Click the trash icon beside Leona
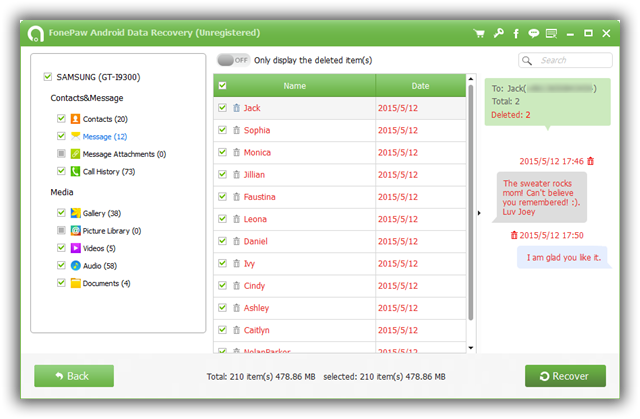Viewport: 640px width, 419px height. tap(236, 219)
